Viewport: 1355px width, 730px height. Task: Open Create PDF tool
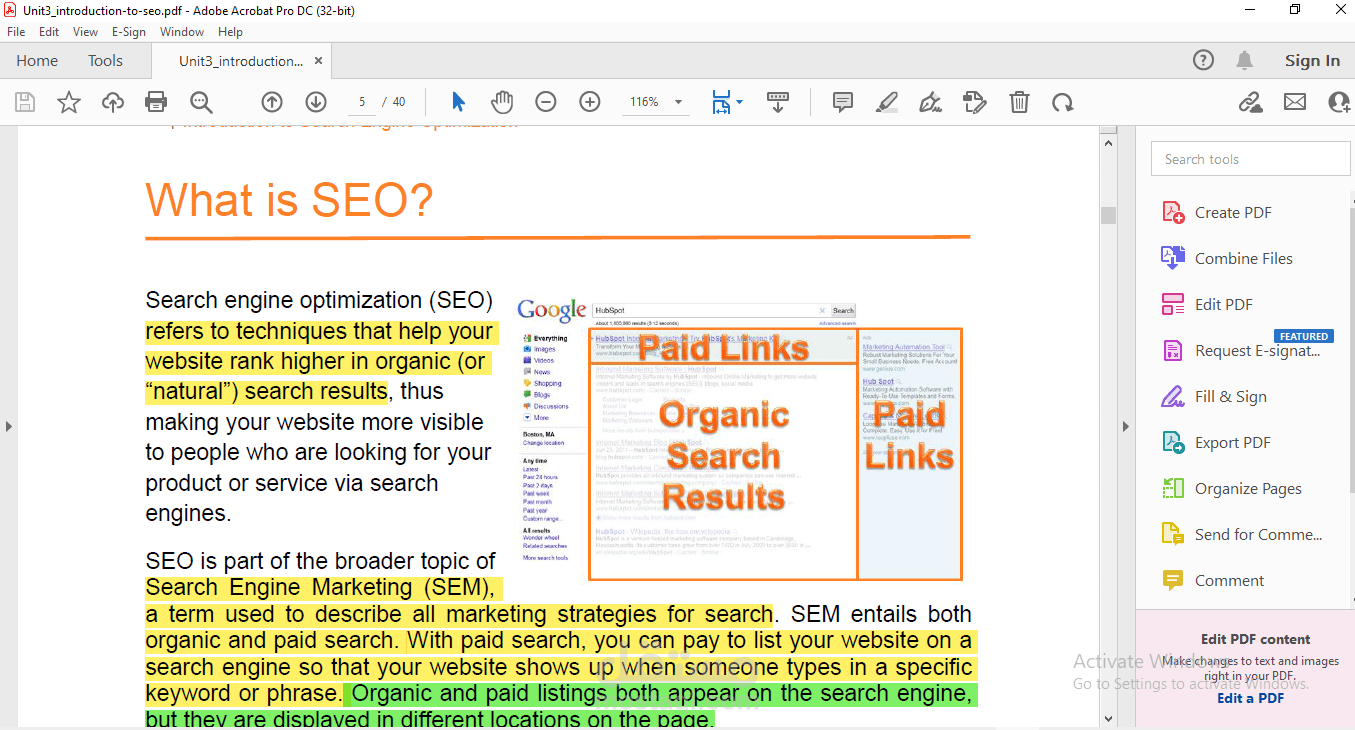tap(1233, 212)
